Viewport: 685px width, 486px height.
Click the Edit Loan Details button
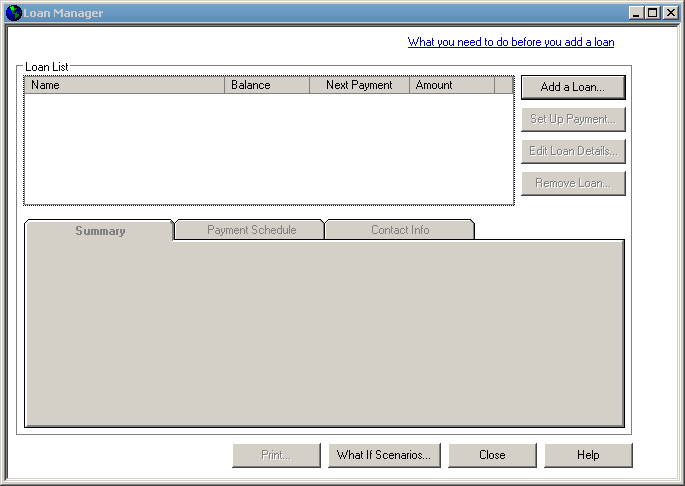(x=573, y=151)
